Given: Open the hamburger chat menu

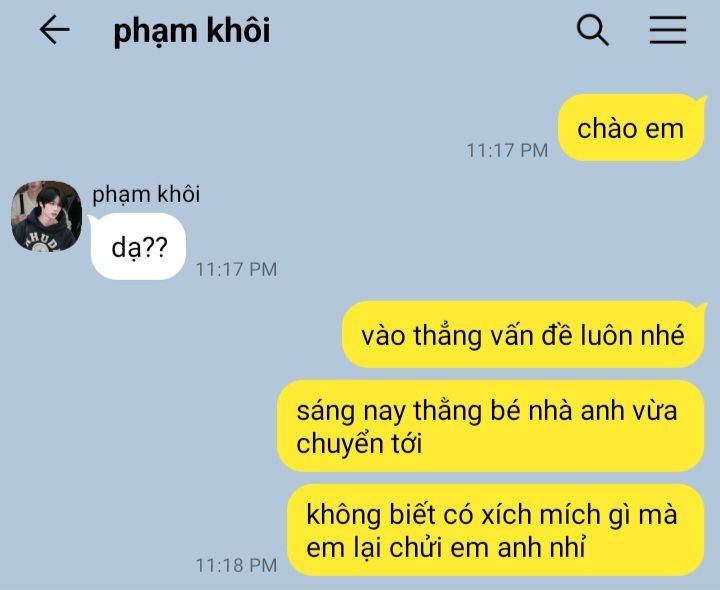Looking at the screenshot, I should pyautogui.click(x=668, y=30).
